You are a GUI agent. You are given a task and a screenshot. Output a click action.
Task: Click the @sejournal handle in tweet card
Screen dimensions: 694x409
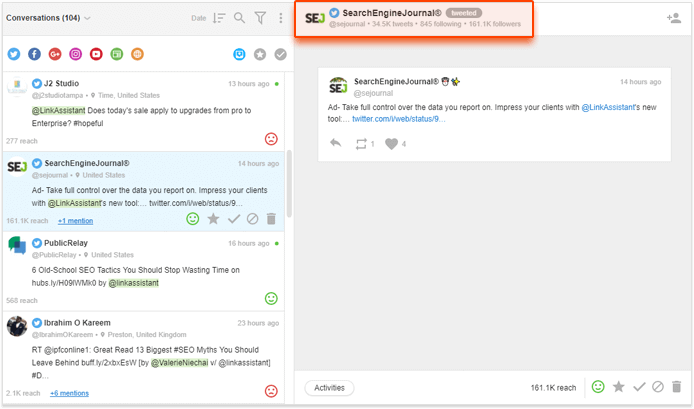point(373,93)
